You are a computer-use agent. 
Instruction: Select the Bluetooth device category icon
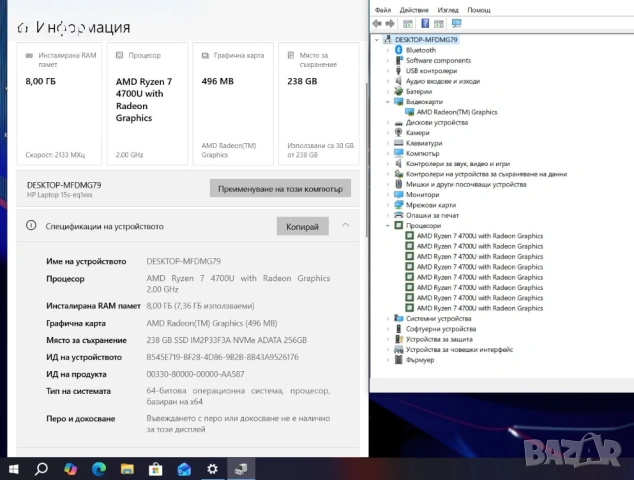point(398,50)
